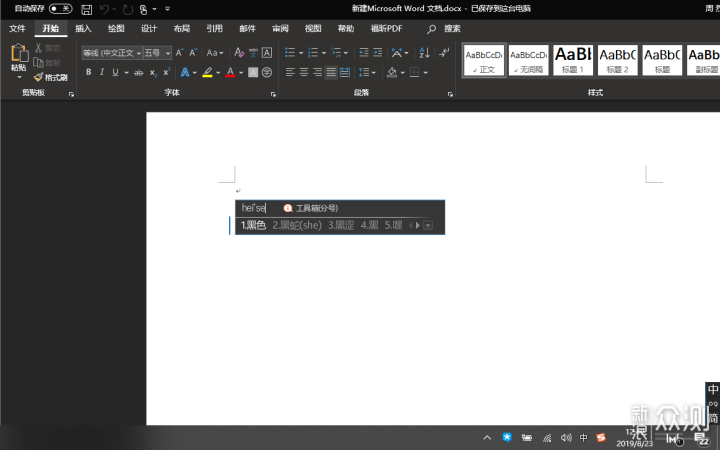Apply strikethrough formatting
Screen dimensions: 720x450
(x=139, y=73)
